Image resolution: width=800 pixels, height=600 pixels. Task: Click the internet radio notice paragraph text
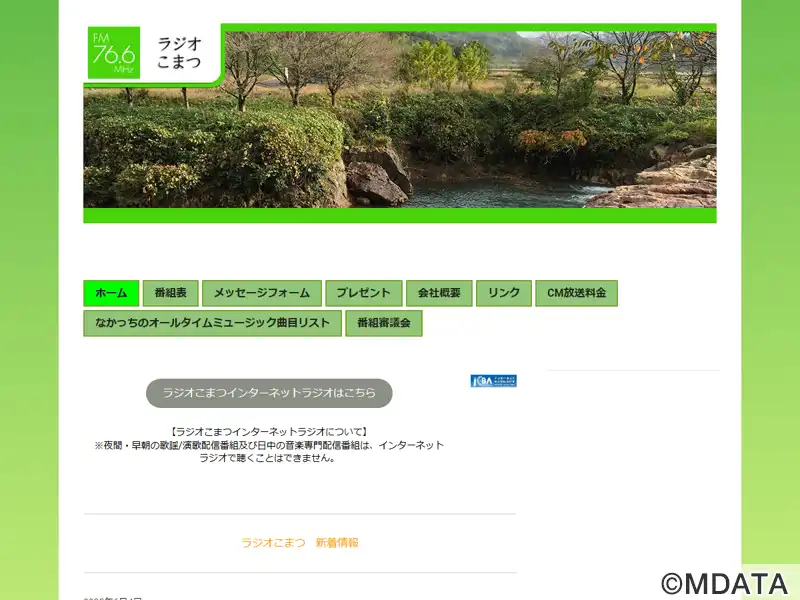269,452
